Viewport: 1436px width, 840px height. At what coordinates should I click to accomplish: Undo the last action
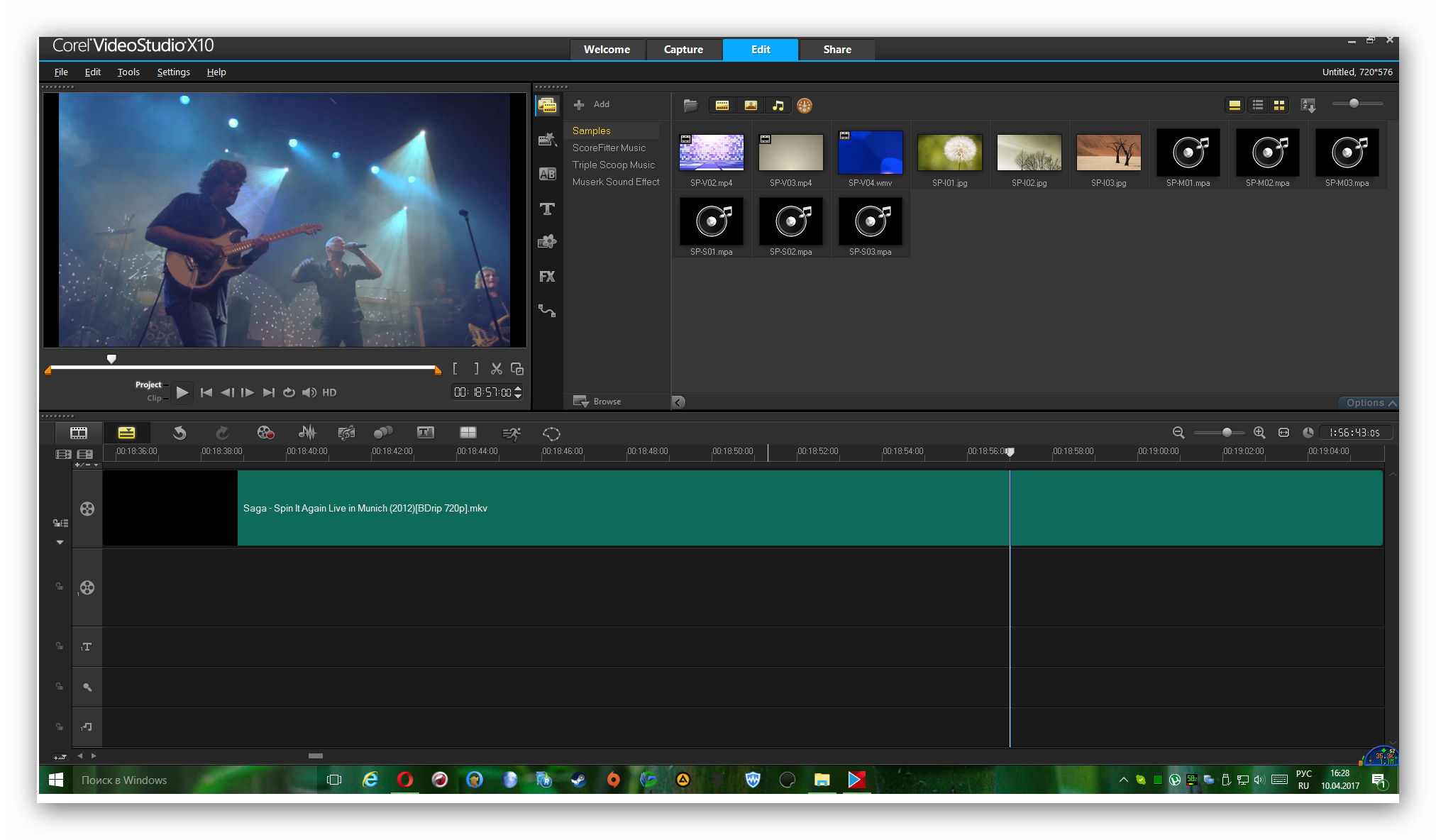[x=179, y=433]
